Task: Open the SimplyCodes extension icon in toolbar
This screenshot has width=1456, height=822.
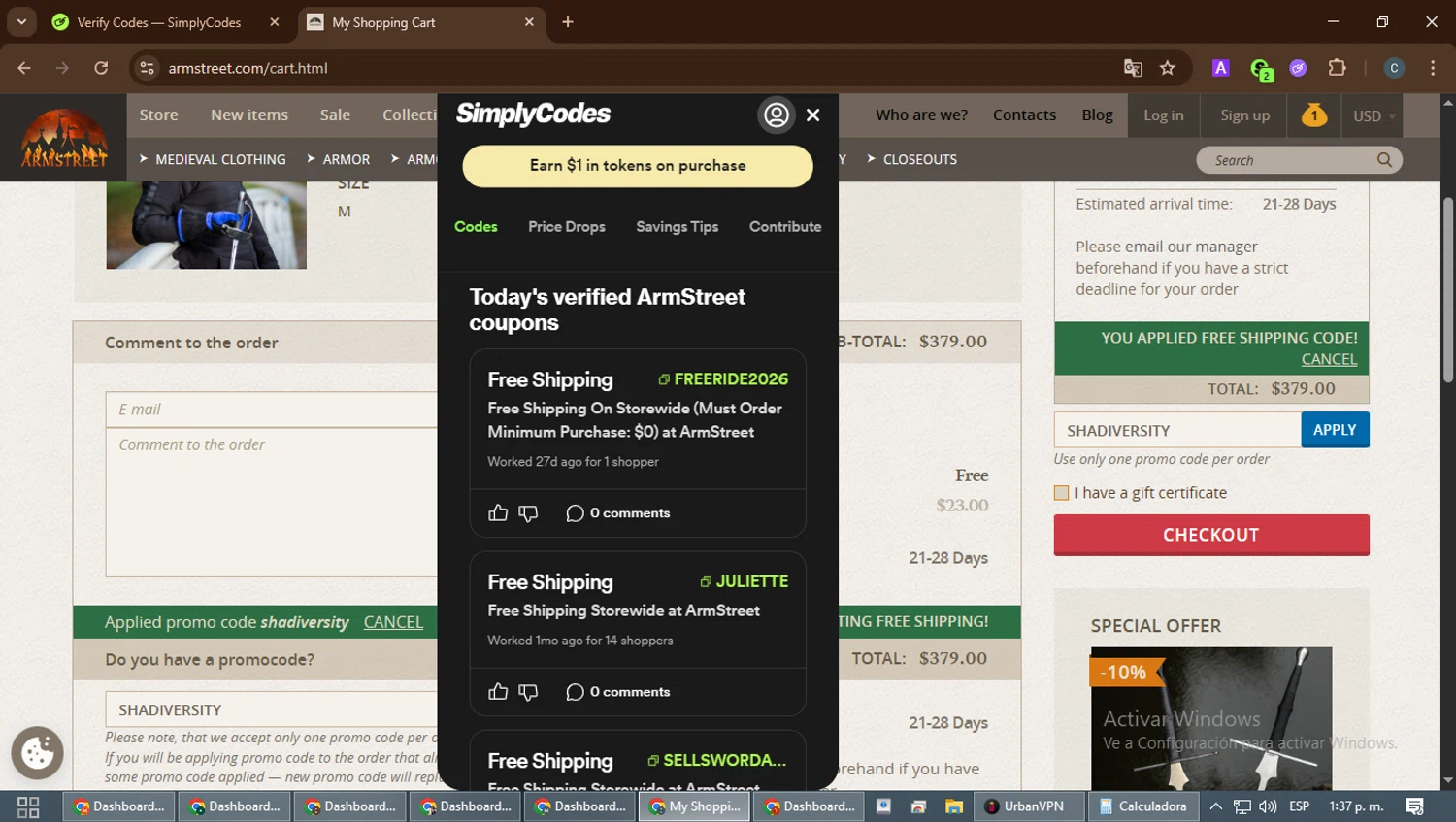Action: pos(1261,69)
